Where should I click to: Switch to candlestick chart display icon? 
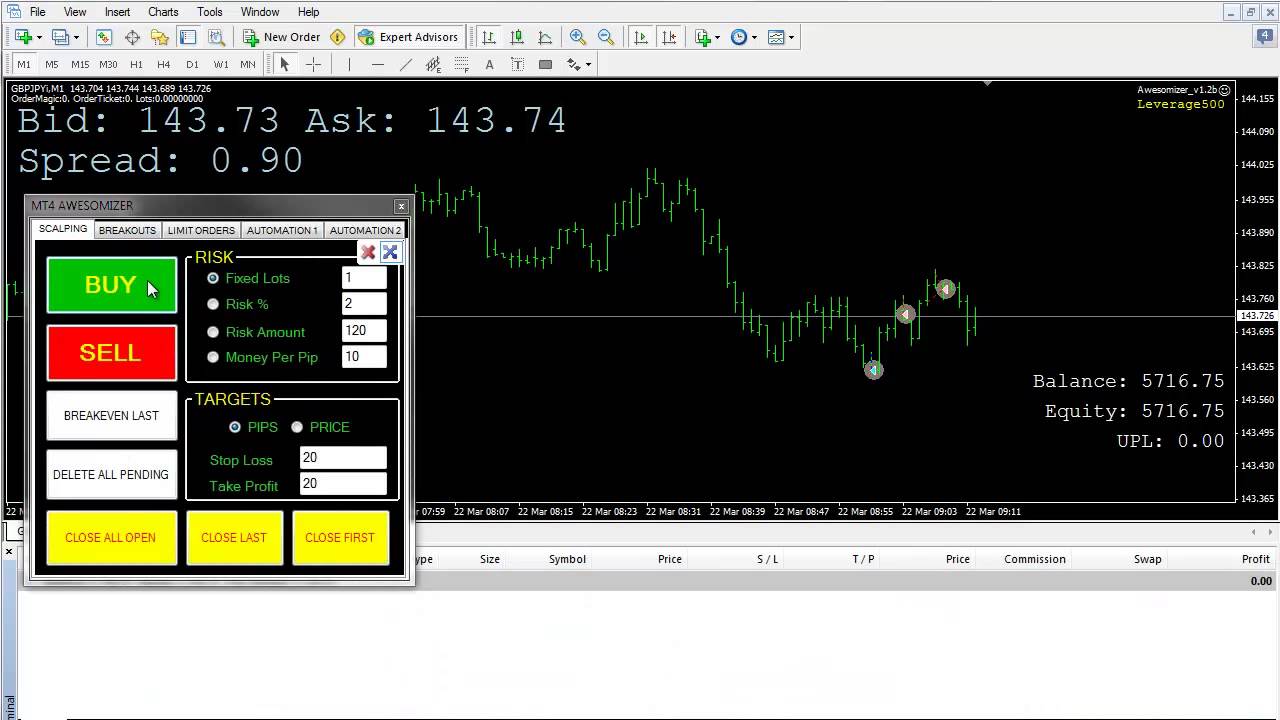517,37
